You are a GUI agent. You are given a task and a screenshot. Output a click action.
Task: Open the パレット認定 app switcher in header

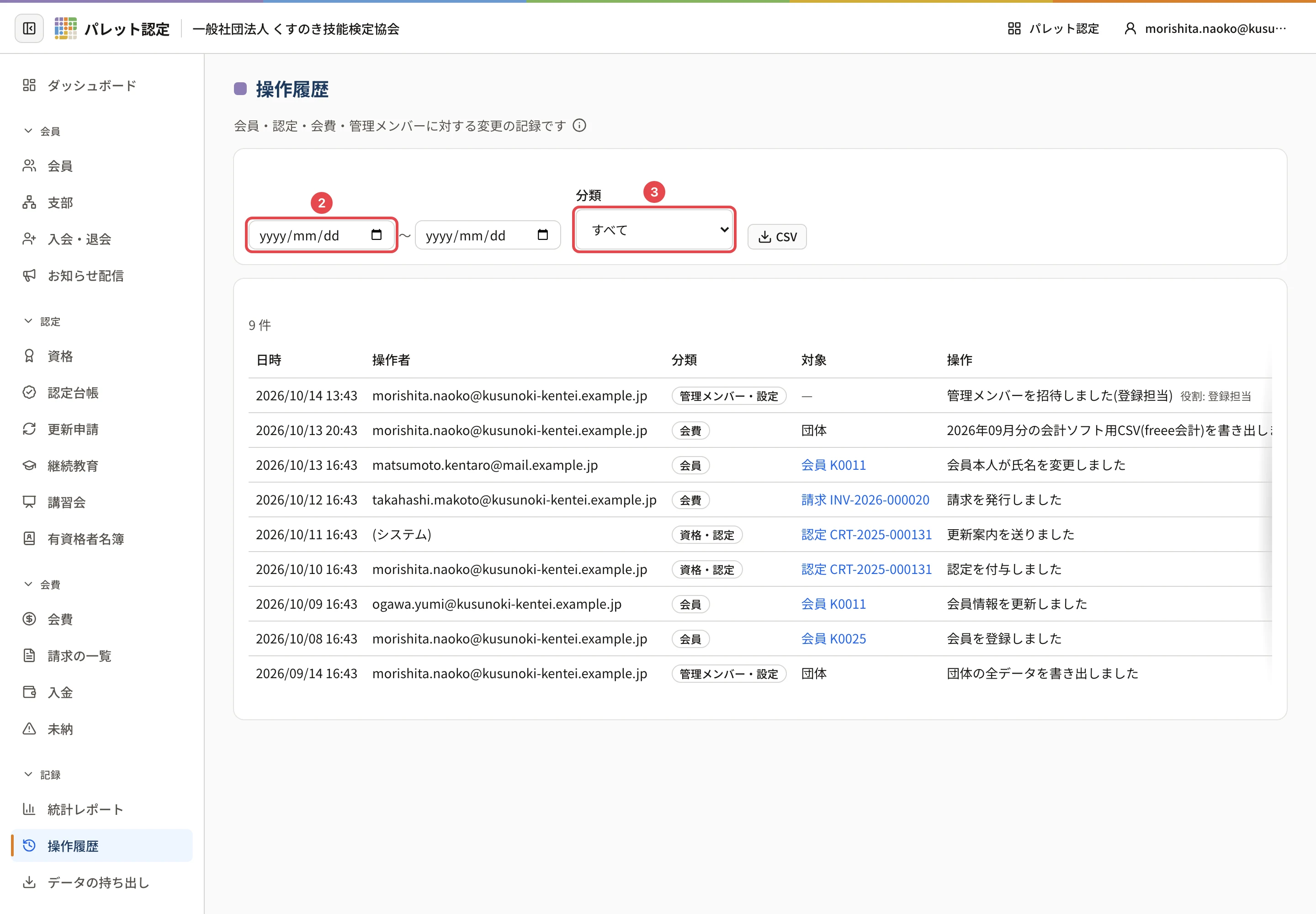tap(1052, 29)
